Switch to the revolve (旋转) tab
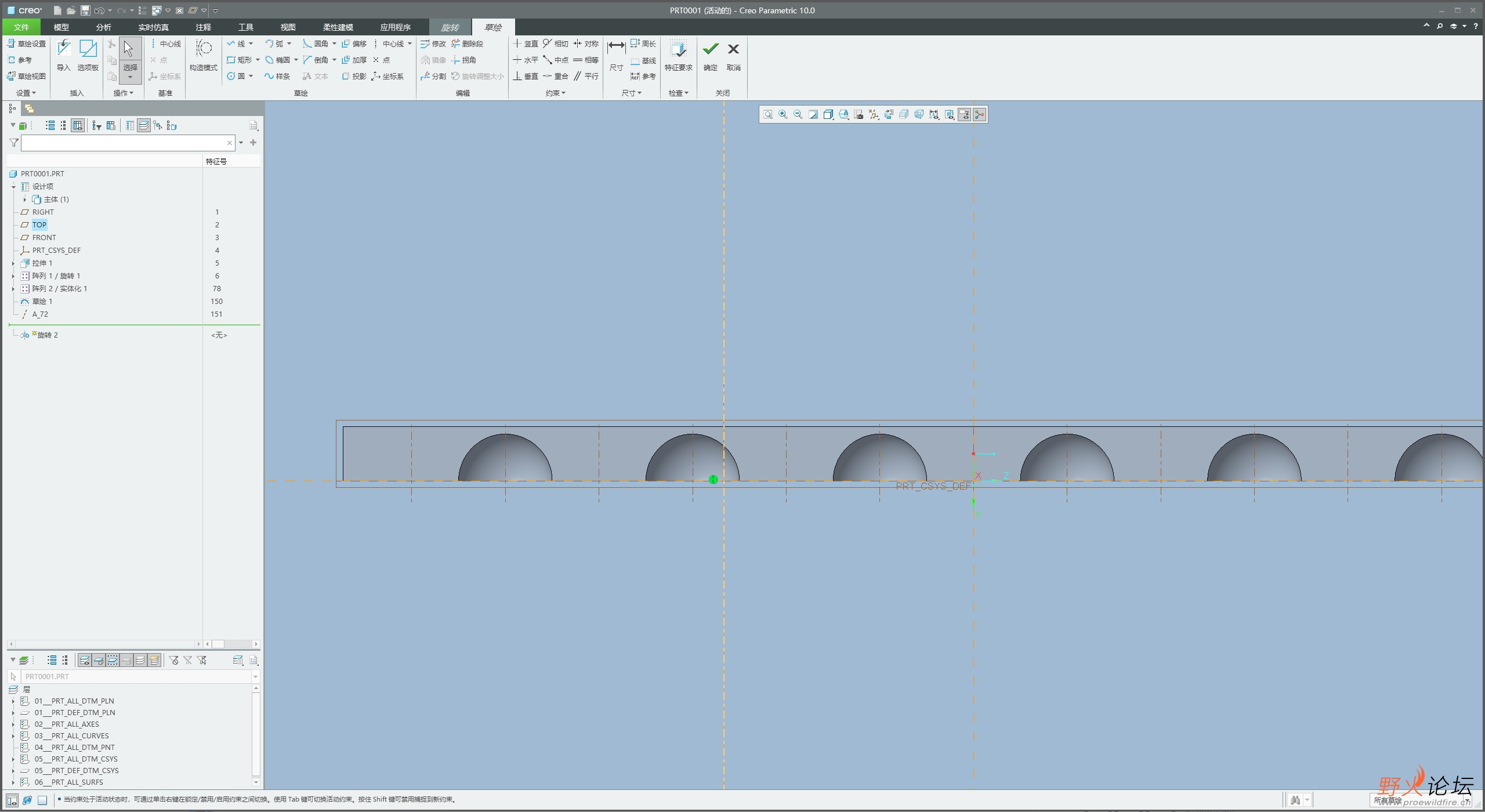Viewport: 1485px width, 812px height. (450, 27)
